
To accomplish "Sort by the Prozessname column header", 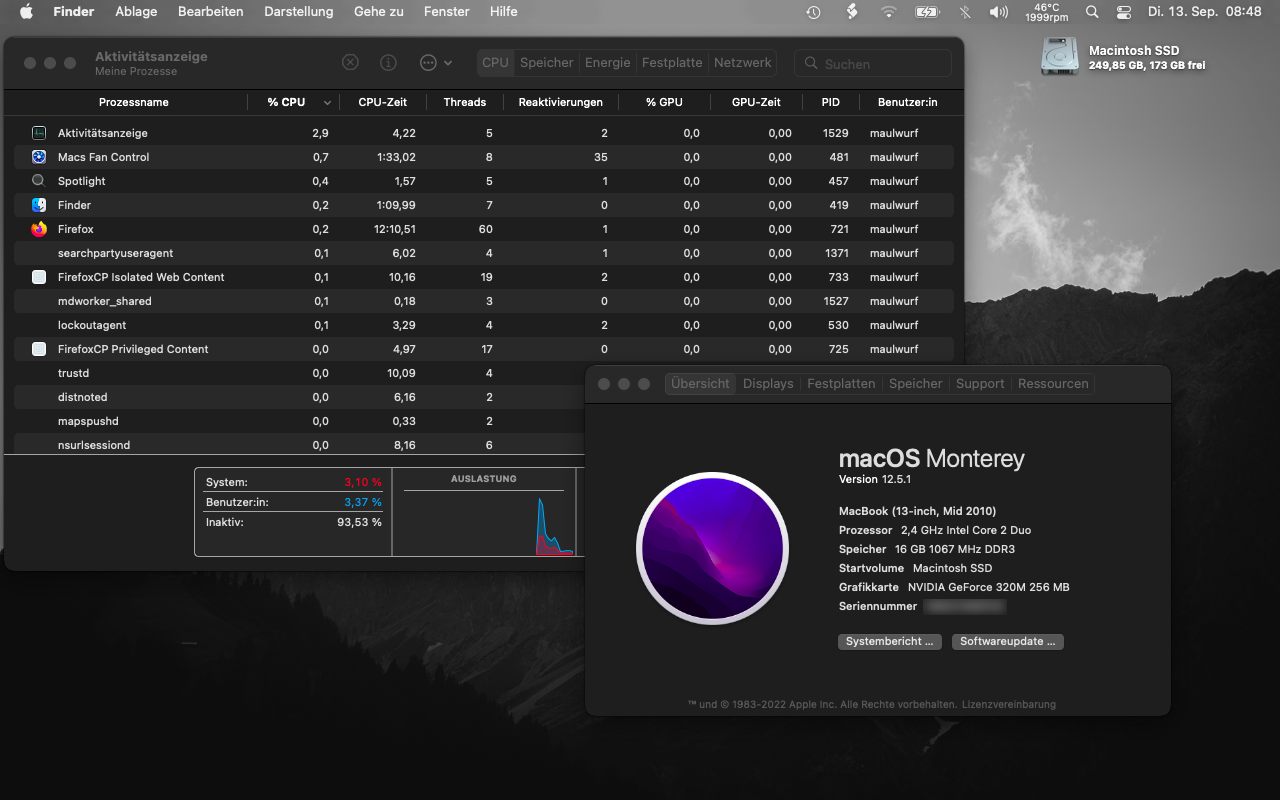I will pos(133,102).
